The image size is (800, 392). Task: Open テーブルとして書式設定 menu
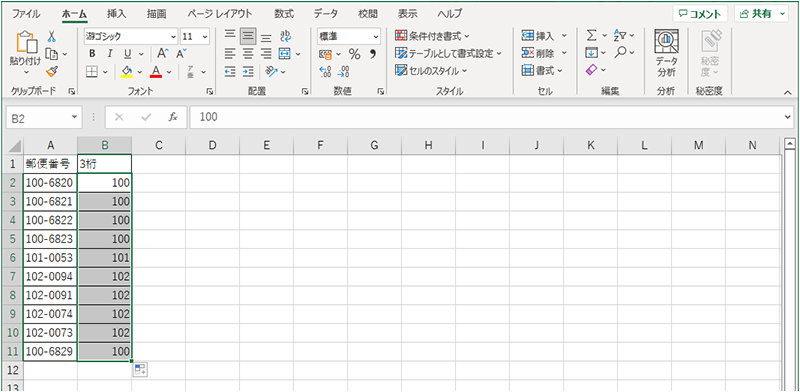(x=448, y=54)
